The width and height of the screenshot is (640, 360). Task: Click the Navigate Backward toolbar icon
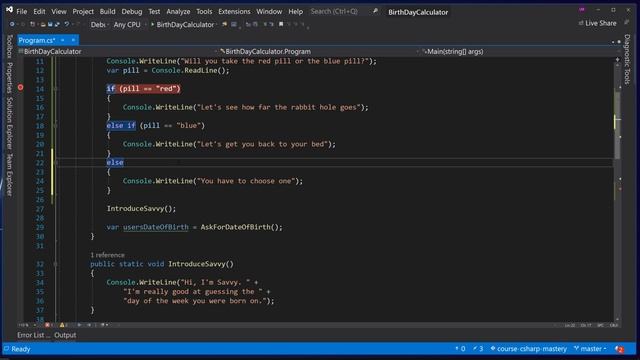[12, 24]
